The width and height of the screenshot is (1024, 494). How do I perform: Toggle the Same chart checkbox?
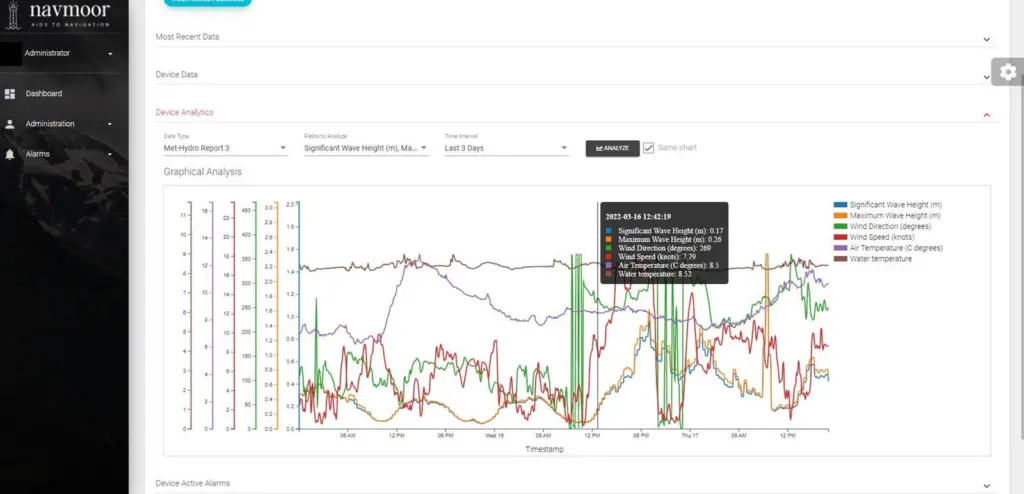648,148
